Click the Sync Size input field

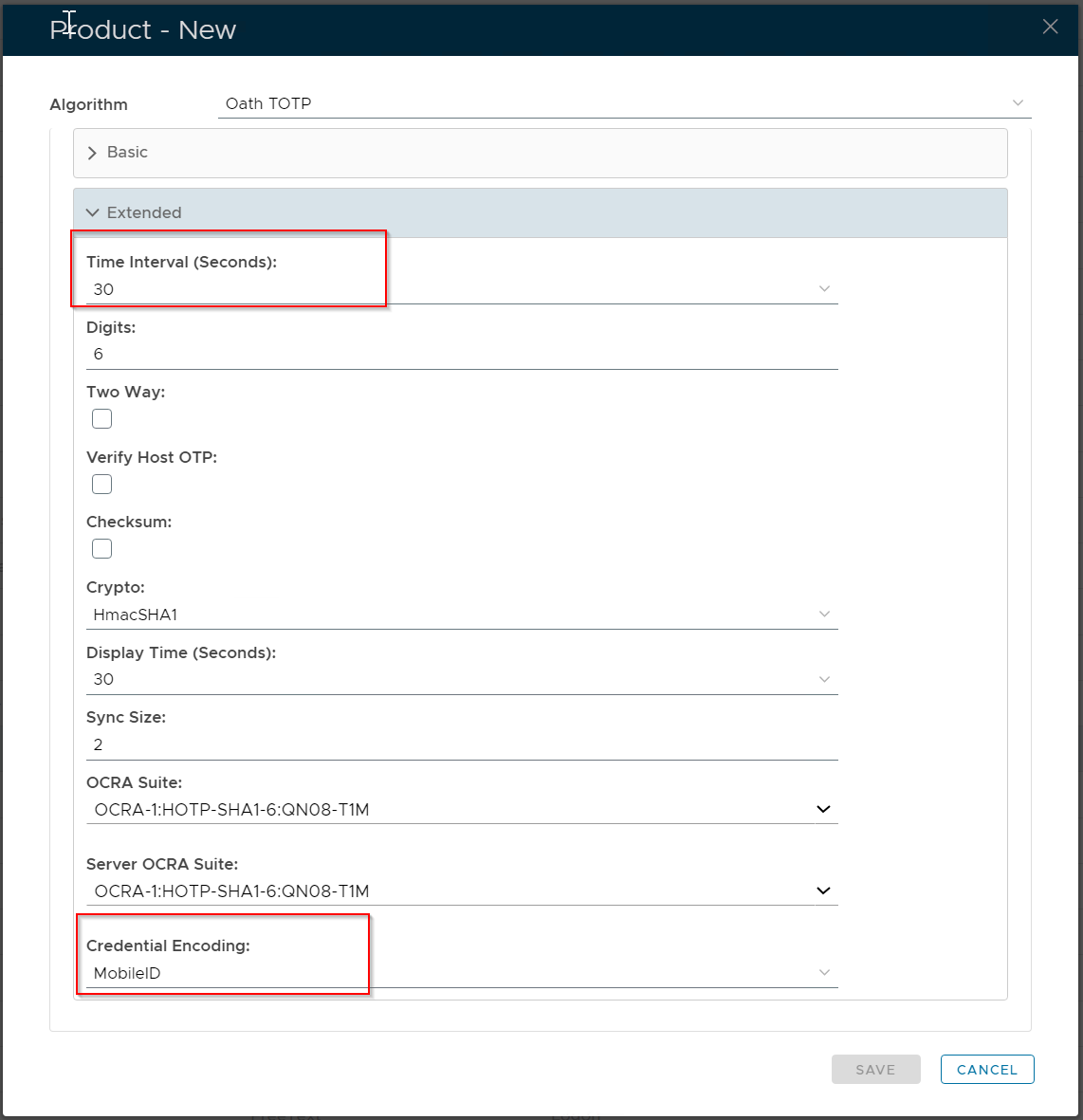pyautogui.click(x=462, y=744)
